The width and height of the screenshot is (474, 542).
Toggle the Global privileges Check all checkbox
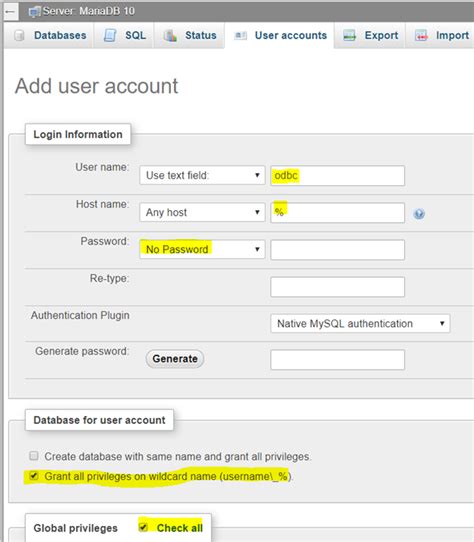point(143,527)
